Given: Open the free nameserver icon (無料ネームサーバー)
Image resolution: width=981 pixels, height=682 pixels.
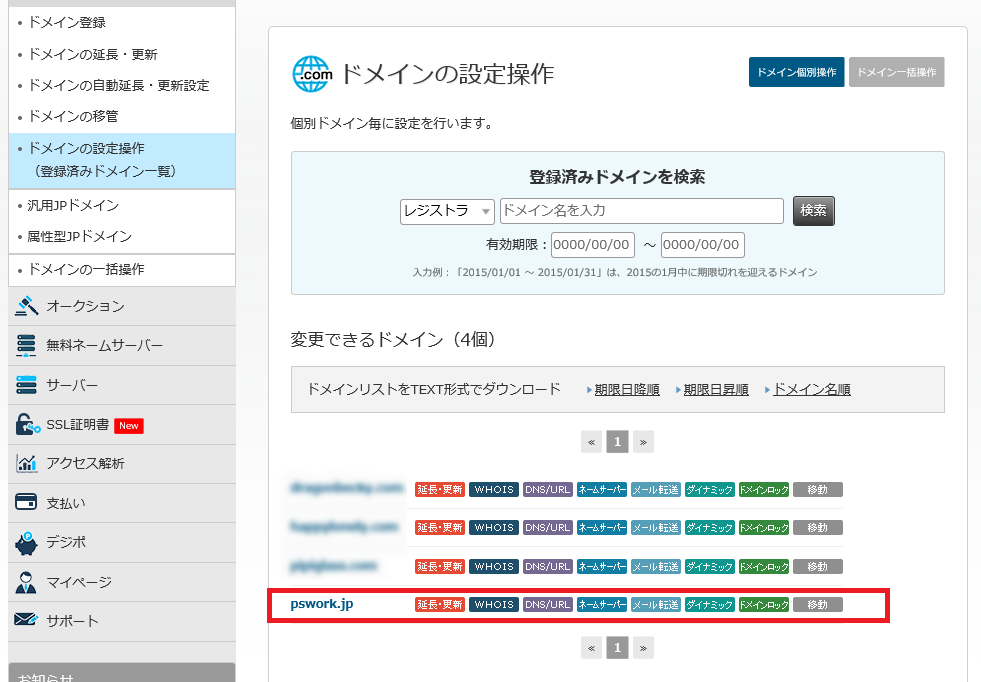Looking at the screenshot, I should tap(27, 346).
